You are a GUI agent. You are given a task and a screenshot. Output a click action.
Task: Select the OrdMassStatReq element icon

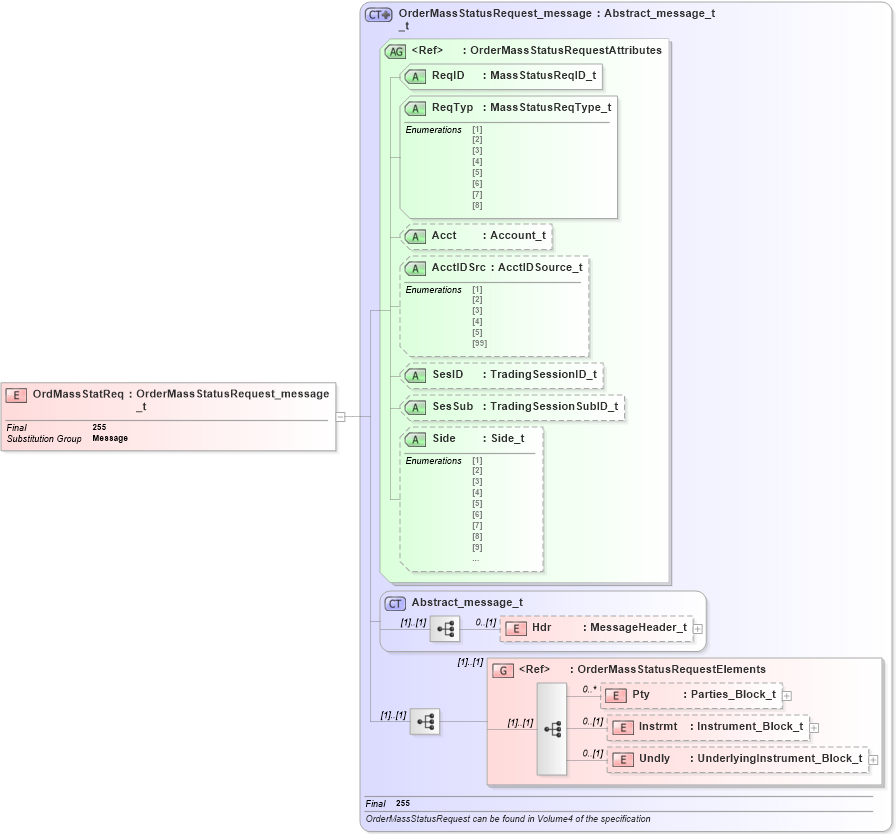[14, 394]
